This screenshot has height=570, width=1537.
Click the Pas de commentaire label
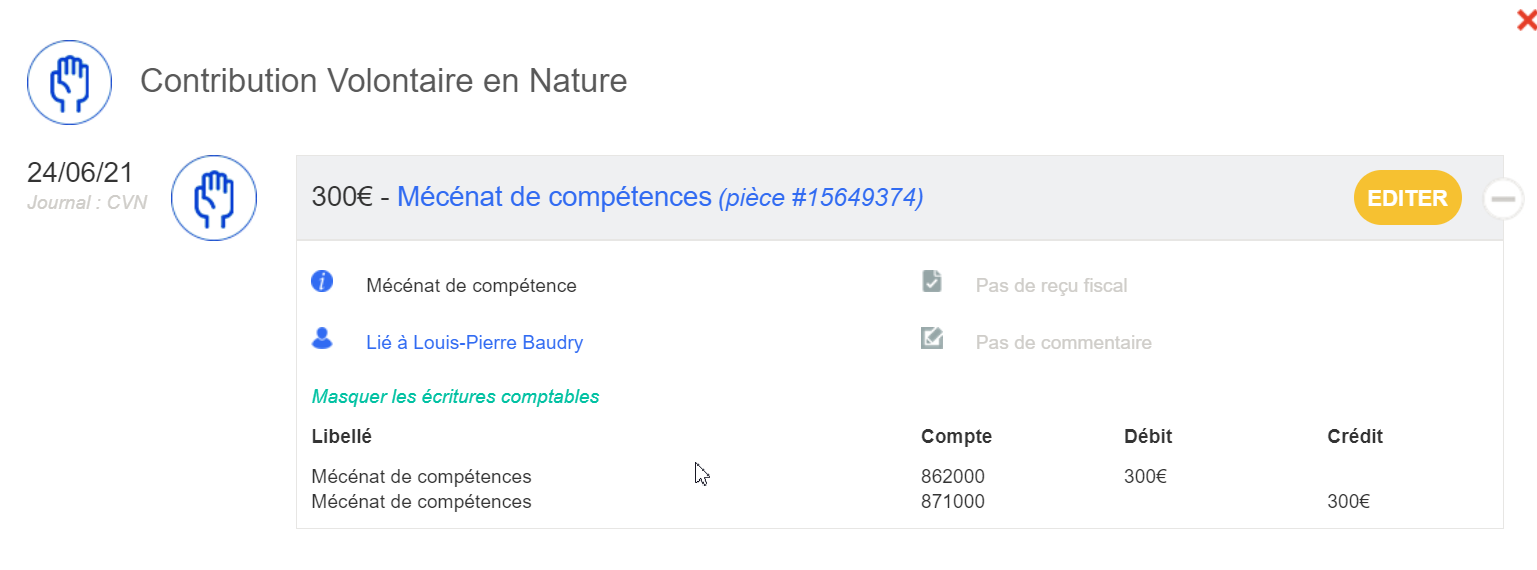(1063, 343)
